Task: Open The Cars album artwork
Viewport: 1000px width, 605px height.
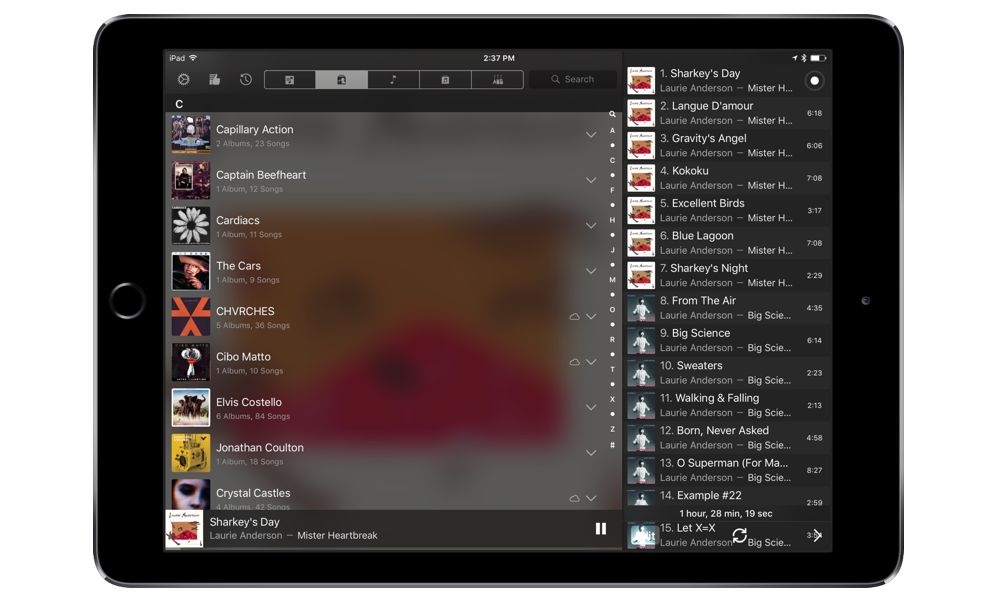Action: pyautogui.click(x=191, y=271)
